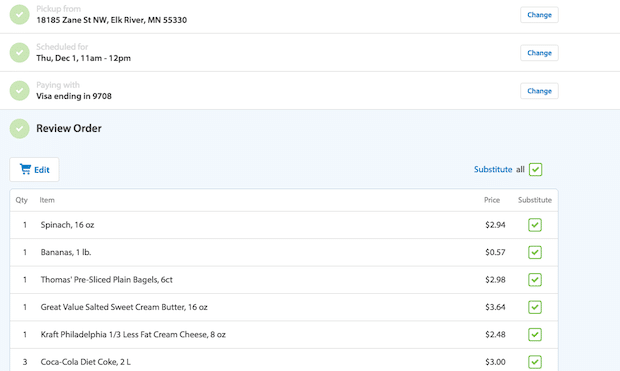Click the Review Order green checkmark icon
This screenshot has height=371, width=620.
(19, 129)
